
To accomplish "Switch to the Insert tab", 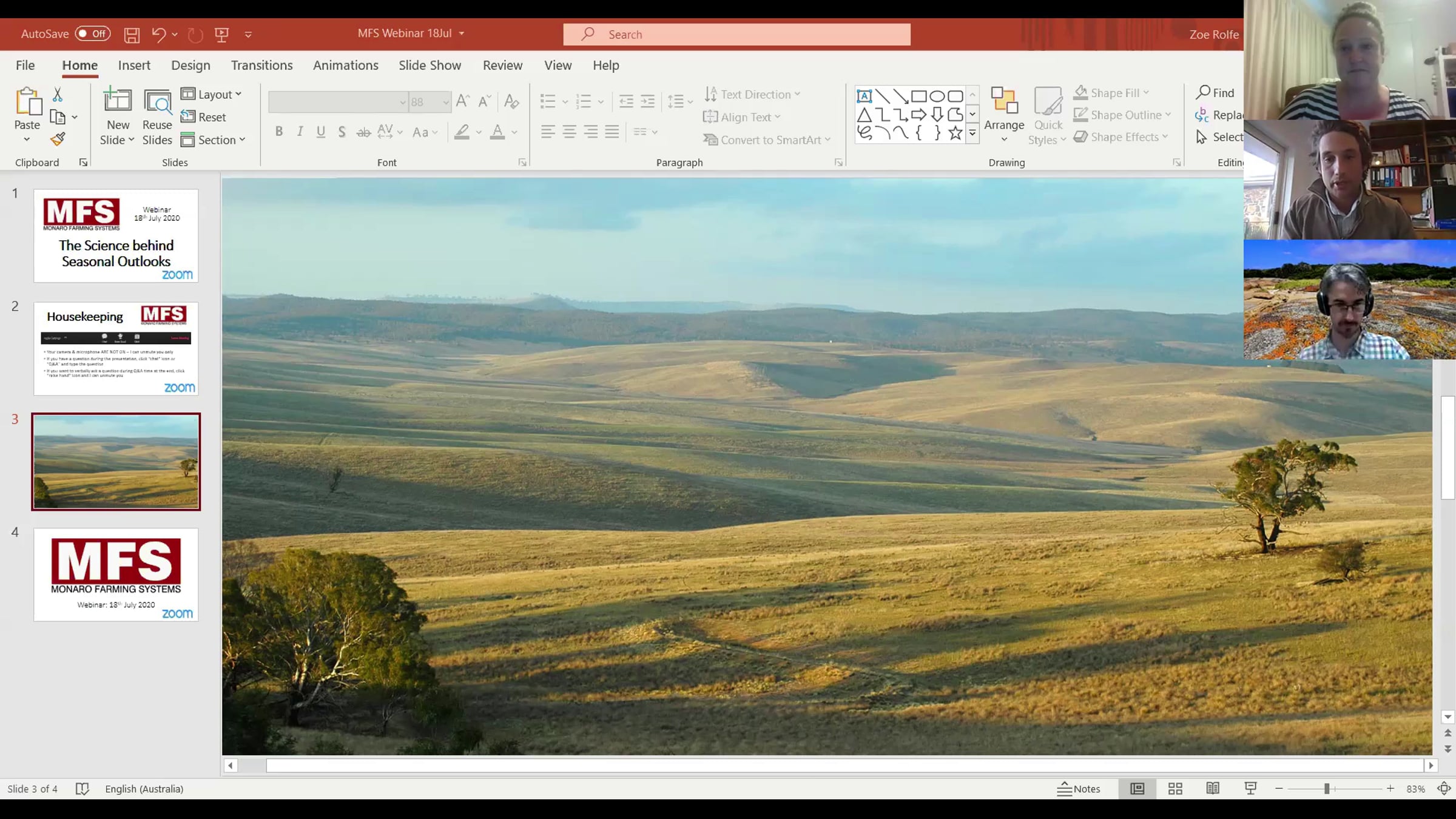I will click(x=134, y=66).
